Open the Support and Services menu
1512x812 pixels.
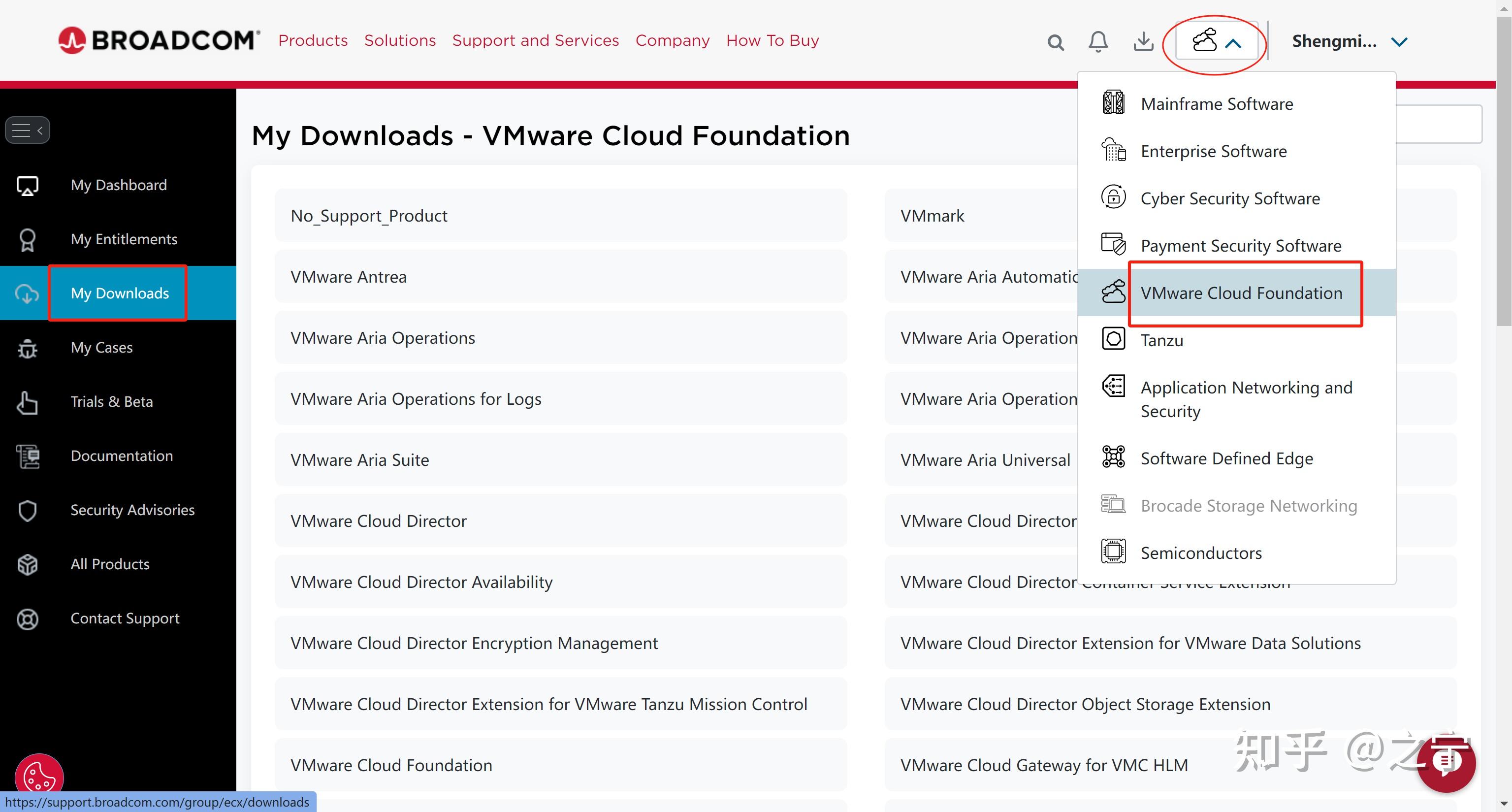535,40
